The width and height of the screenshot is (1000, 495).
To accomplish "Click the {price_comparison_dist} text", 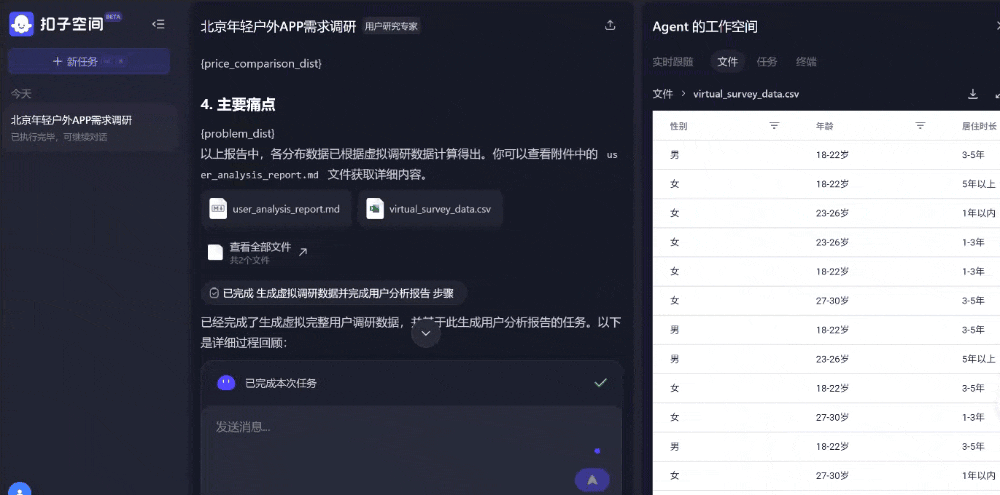I will coord(261,64).
